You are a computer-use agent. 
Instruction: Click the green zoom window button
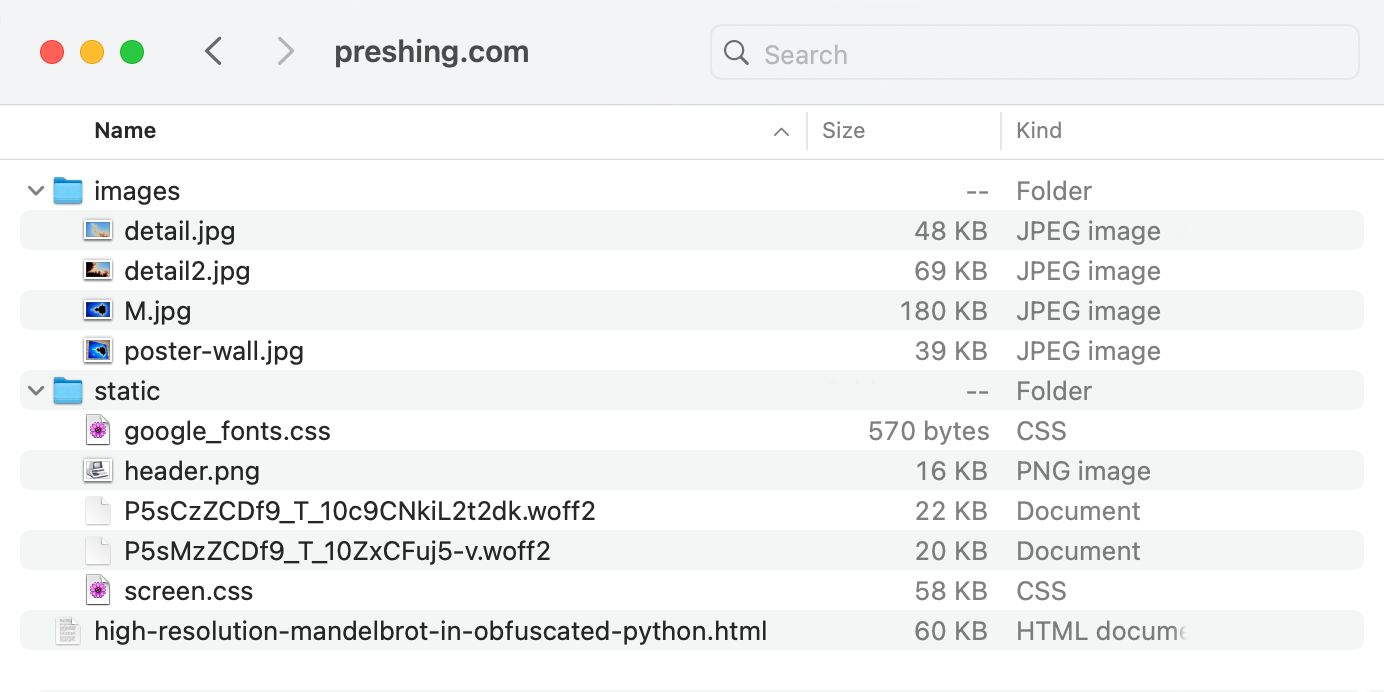tap(132, 52)
